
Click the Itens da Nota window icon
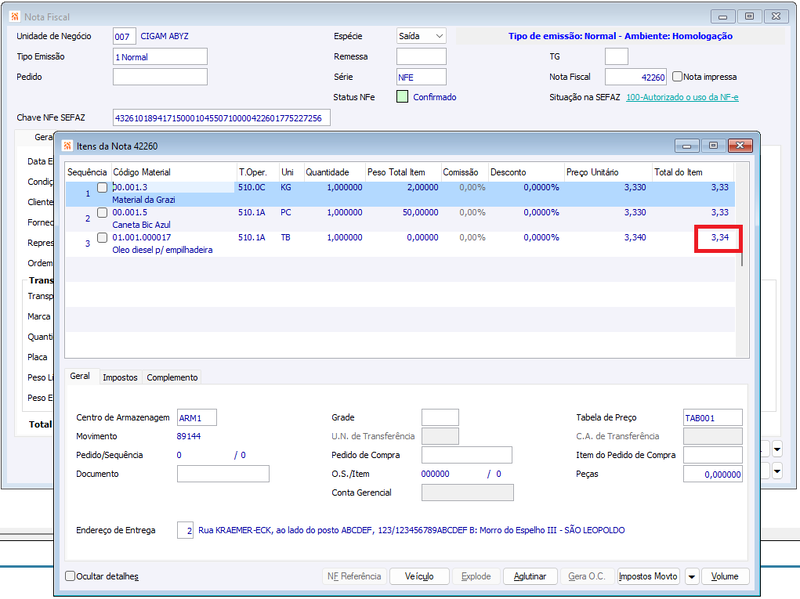coord(67,146)
